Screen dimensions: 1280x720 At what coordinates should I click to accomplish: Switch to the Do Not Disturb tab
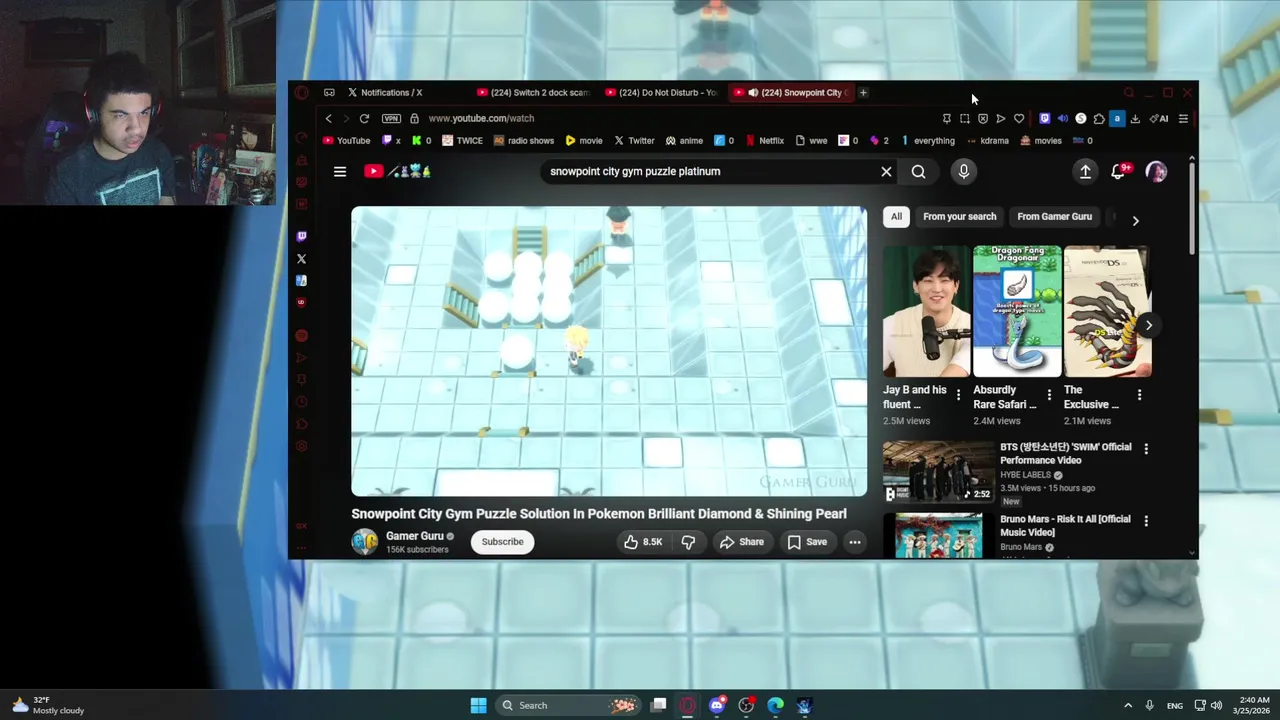click(662, 93)
